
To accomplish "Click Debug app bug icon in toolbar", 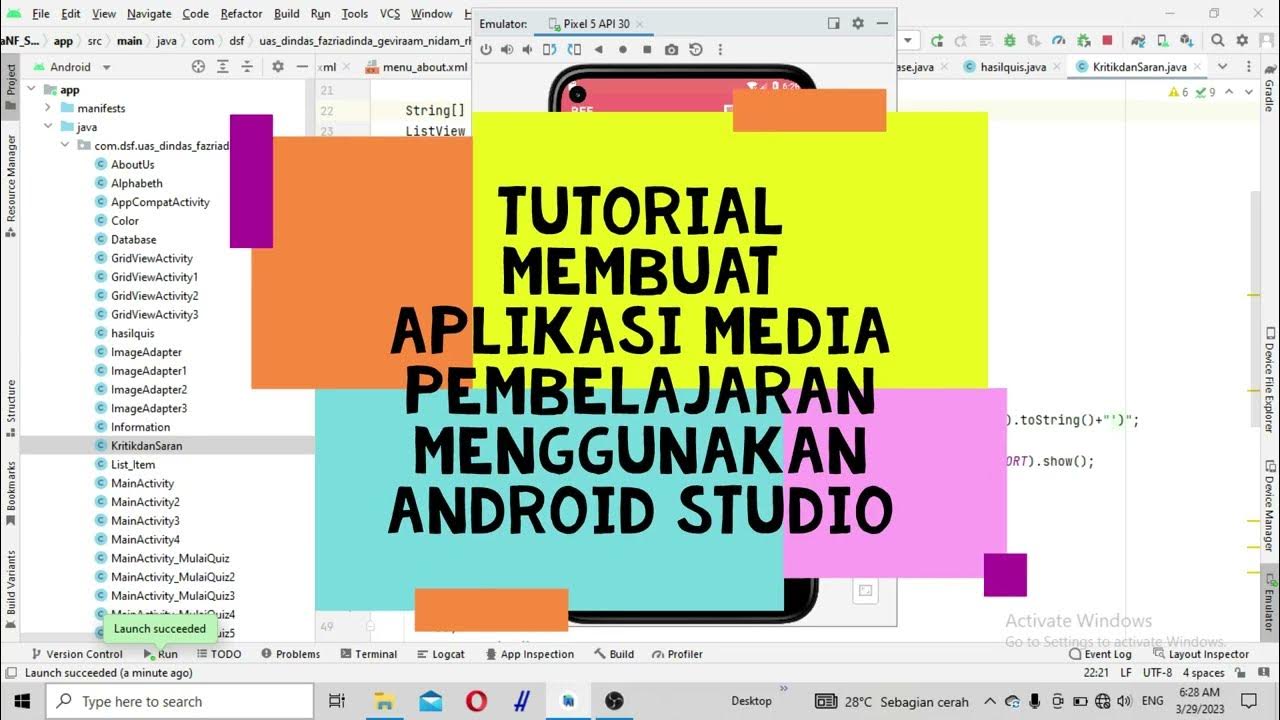I will [x=1010, y=41].
